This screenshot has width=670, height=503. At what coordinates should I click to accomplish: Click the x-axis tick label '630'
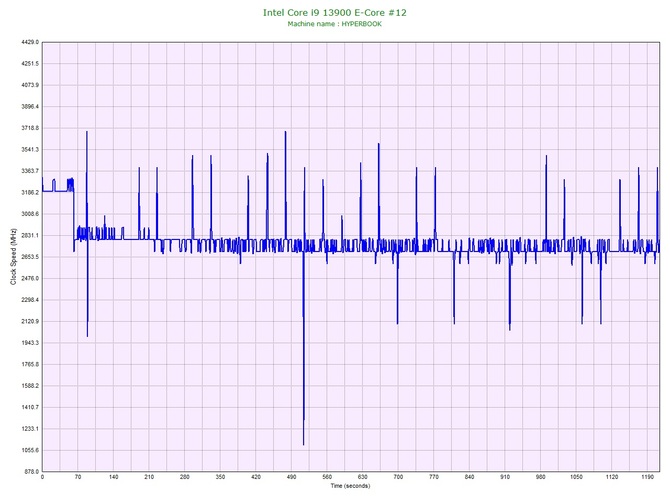pos(363,477)
